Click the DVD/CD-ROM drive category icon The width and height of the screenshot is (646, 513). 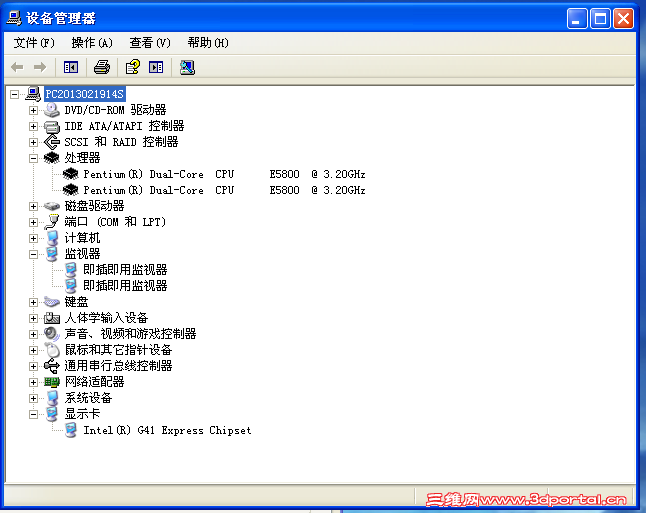(x=52, y=110)
